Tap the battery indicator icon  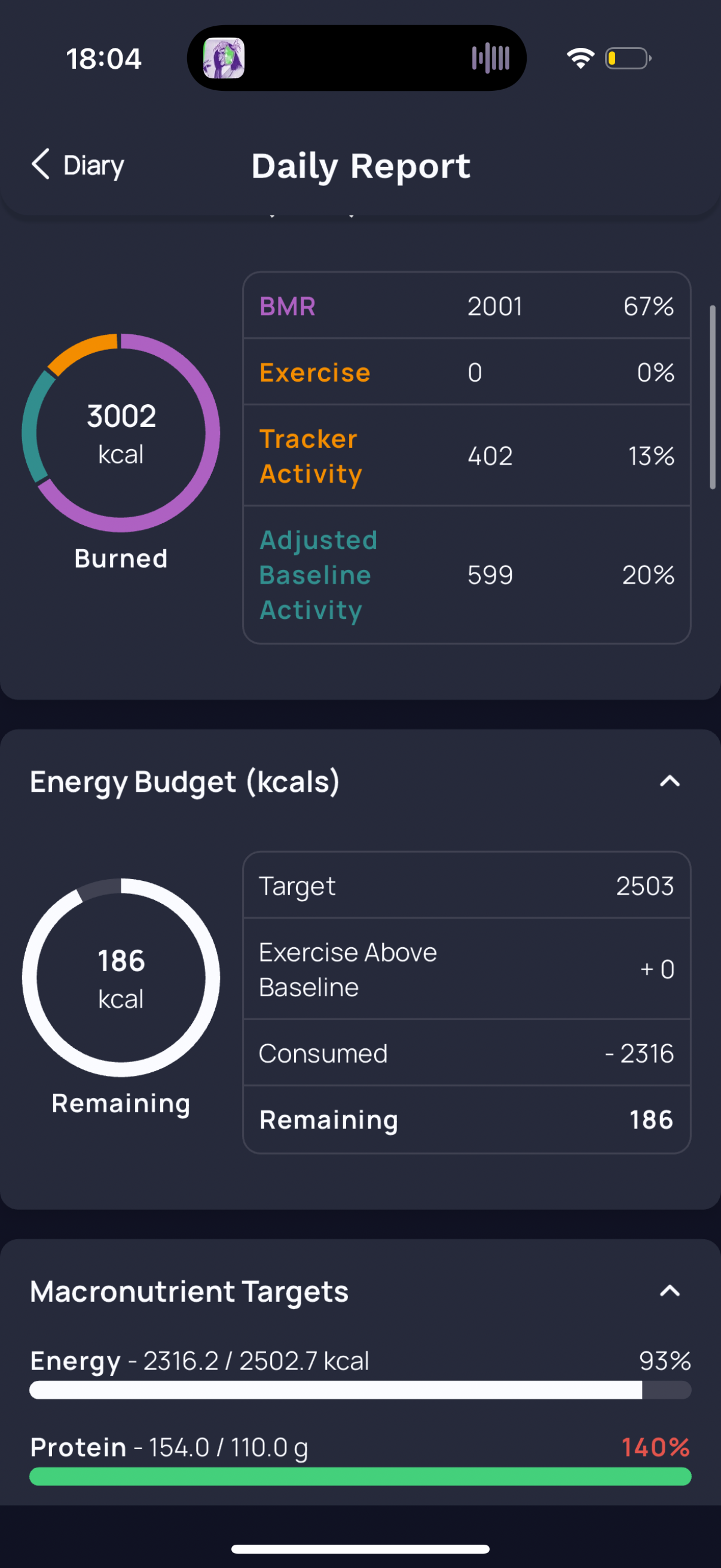pyautogui.click(x=628, y=59)
